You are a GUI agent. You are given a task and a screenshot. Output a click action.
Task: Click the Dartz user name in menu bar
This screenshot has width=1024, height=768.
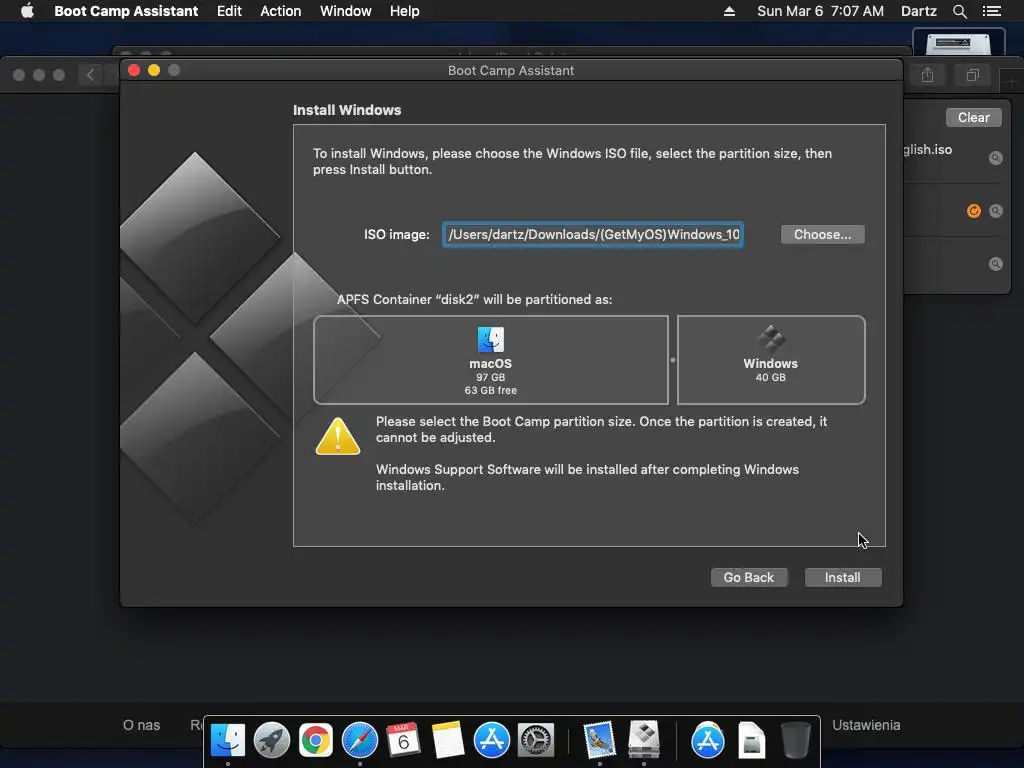[918, 11]
